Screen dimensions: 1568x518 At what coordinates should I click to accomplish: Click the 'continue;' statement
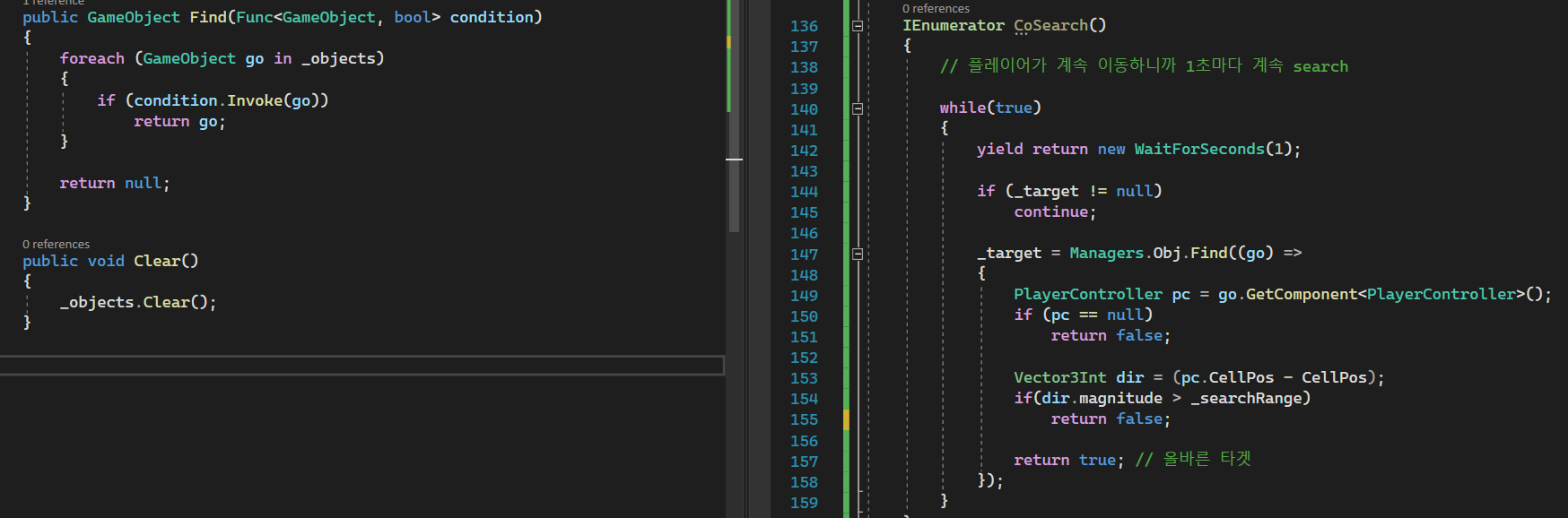click(x=1055, y=212)
